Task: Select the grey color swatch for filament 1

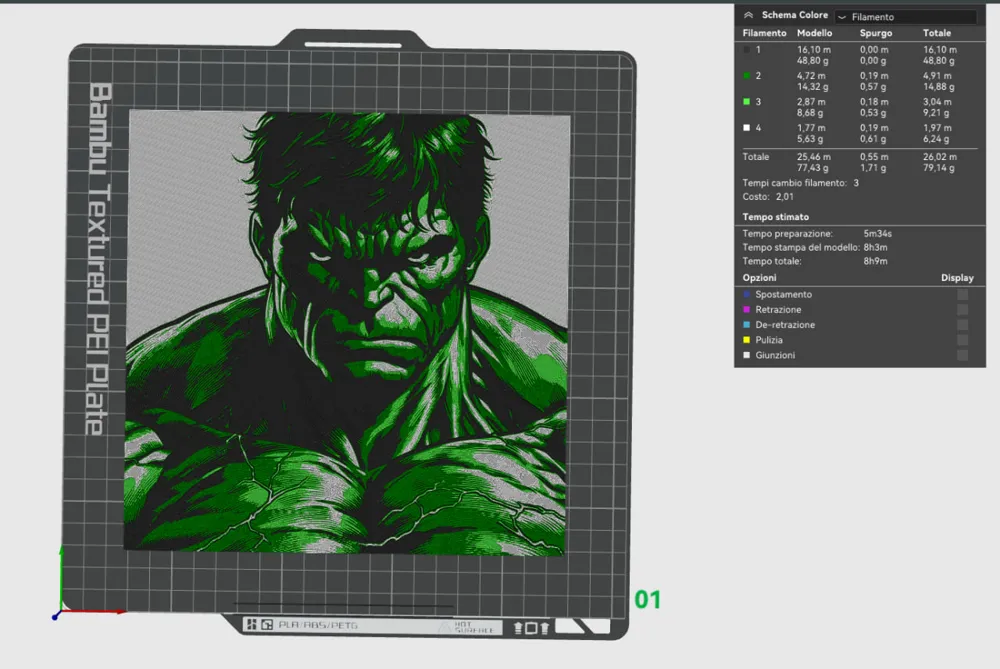Action: (x=747, y=51)
